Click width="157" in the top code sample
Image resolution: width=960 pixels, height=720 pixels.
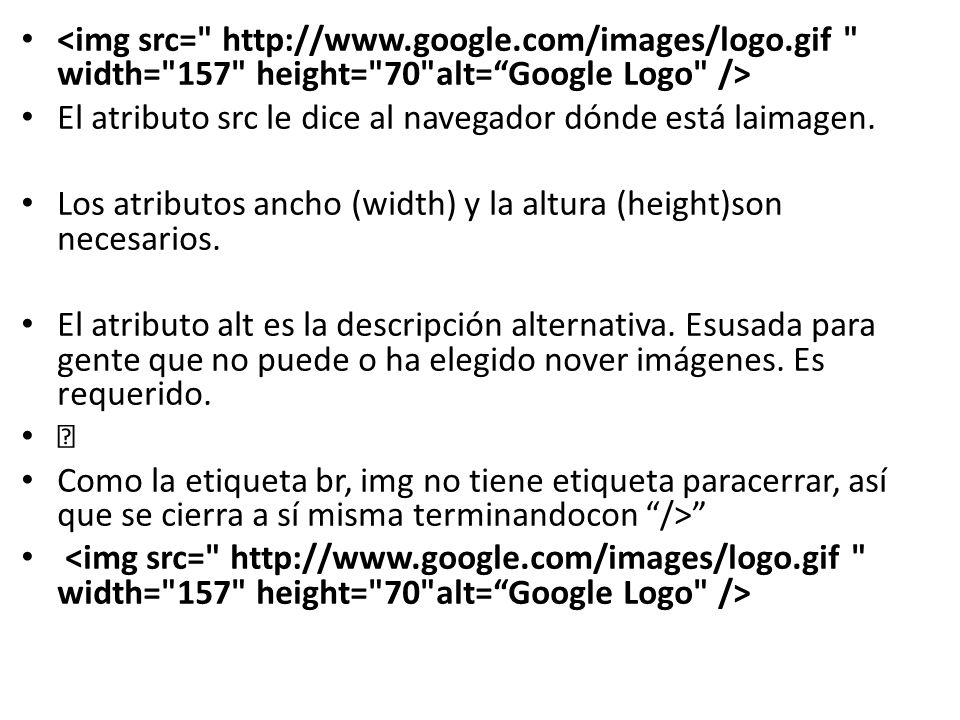[x=151, y=75]
